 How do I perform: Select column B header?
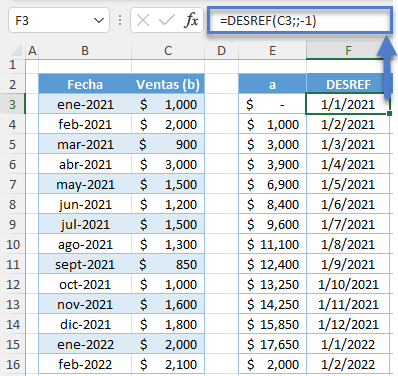tap(85, 51)
